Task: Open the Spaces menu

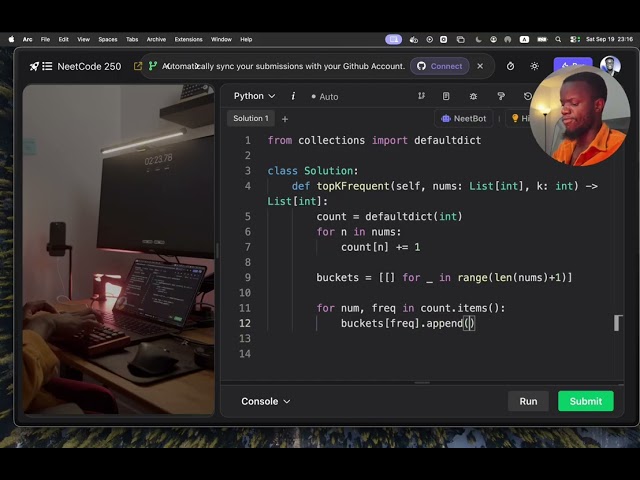Action: click(108, 40)
